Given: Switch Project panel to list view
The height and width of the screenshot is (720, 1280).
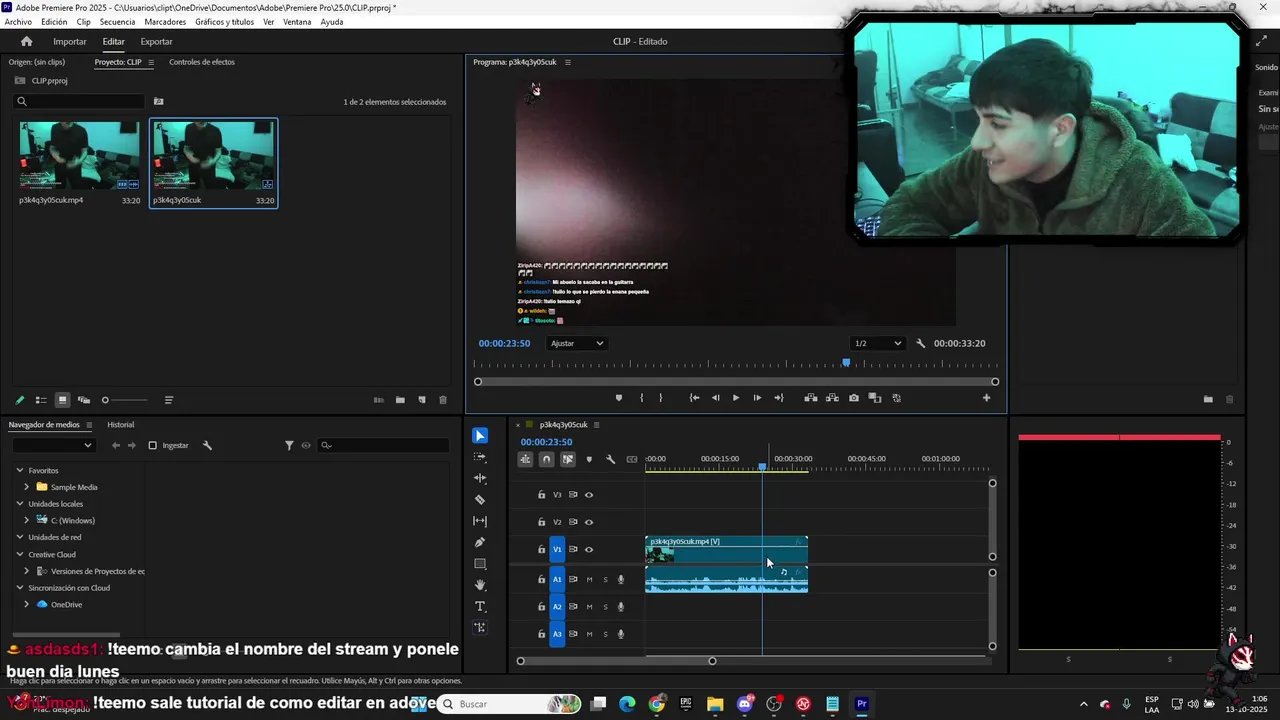Looking at the screenshot, I should 41,400.
